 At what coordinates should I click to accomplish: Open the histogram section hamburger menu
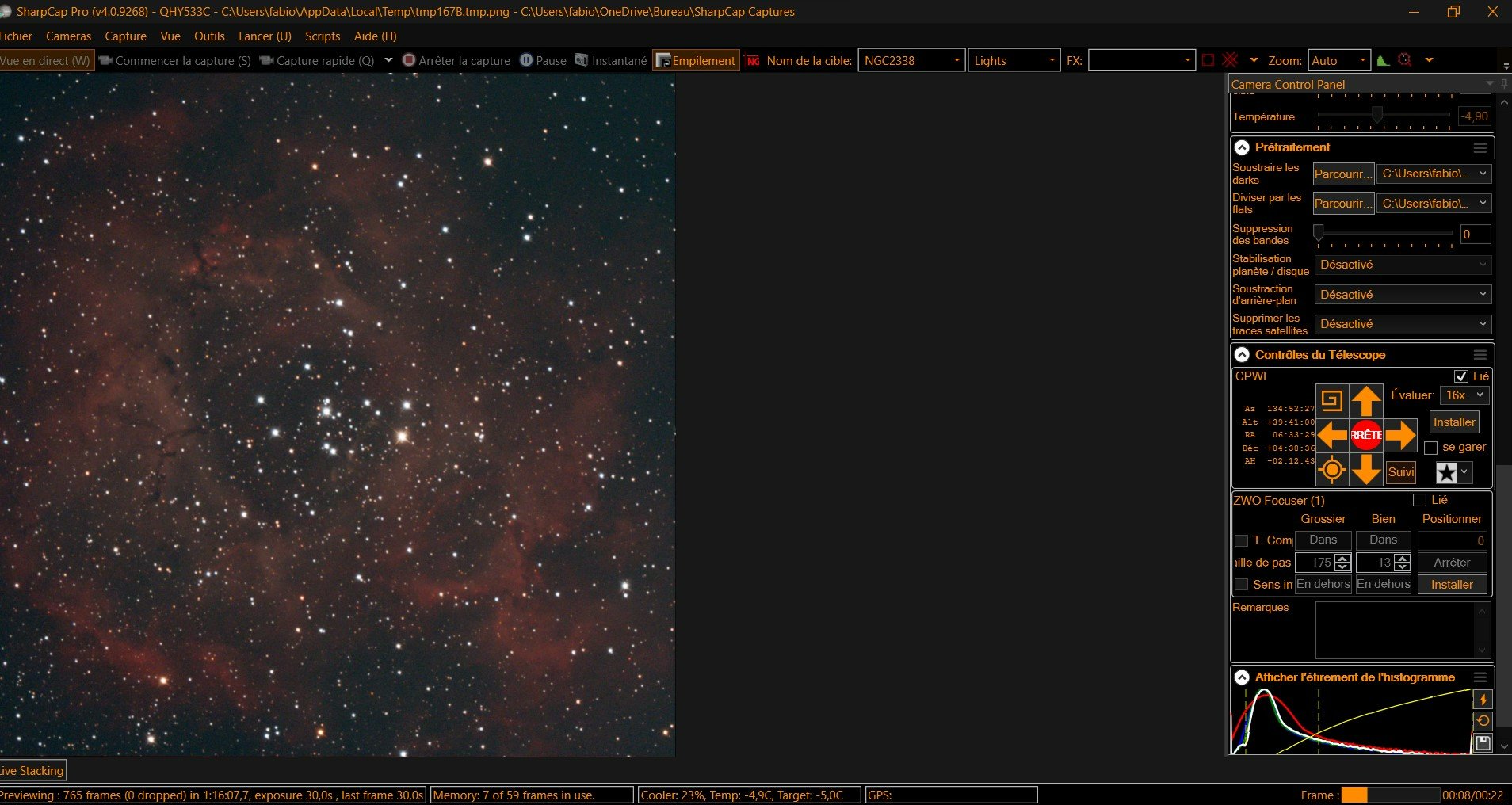1480,677
